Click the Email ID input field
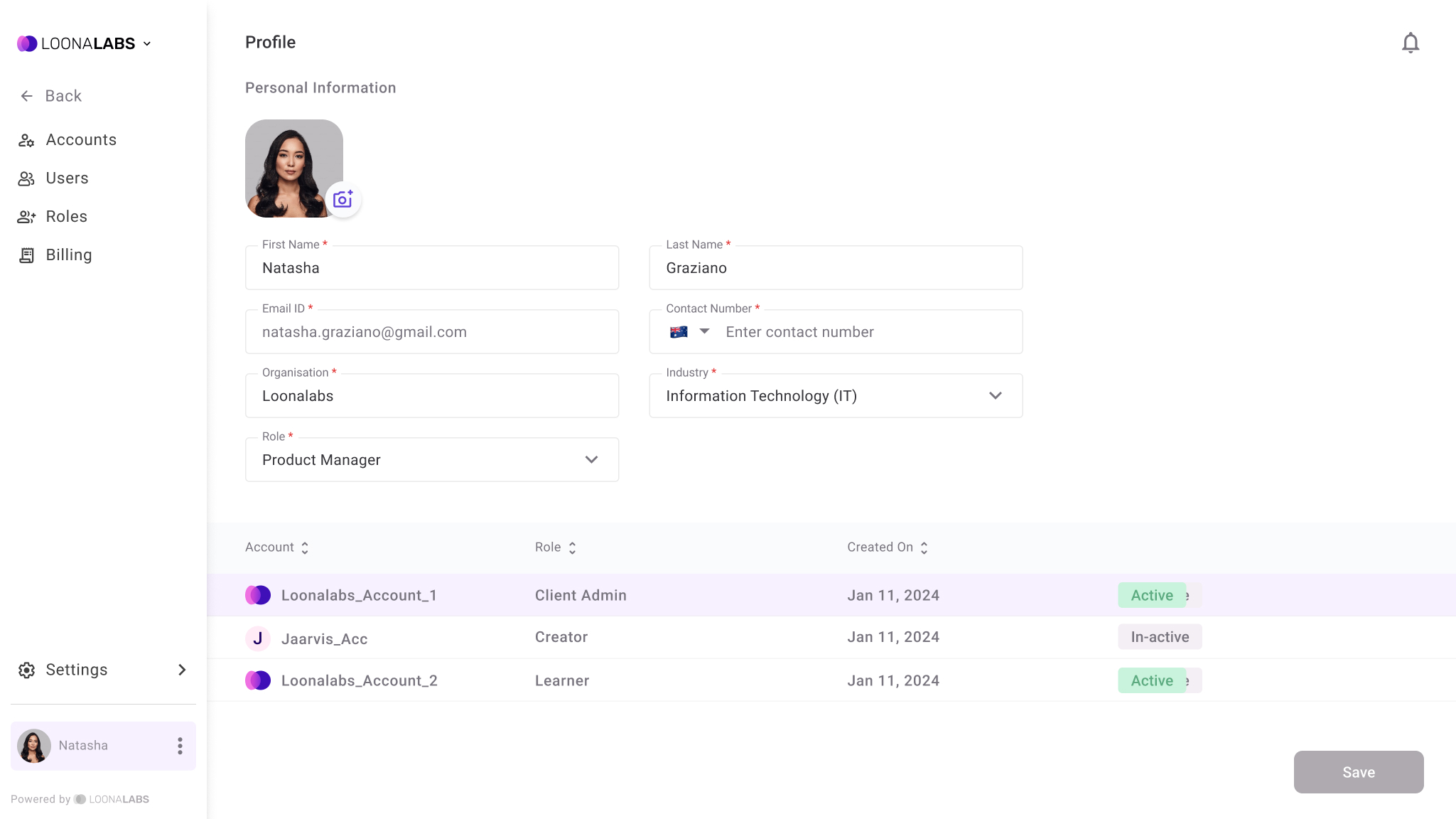This screenshot has width=1456, height=819. [432, 331]
